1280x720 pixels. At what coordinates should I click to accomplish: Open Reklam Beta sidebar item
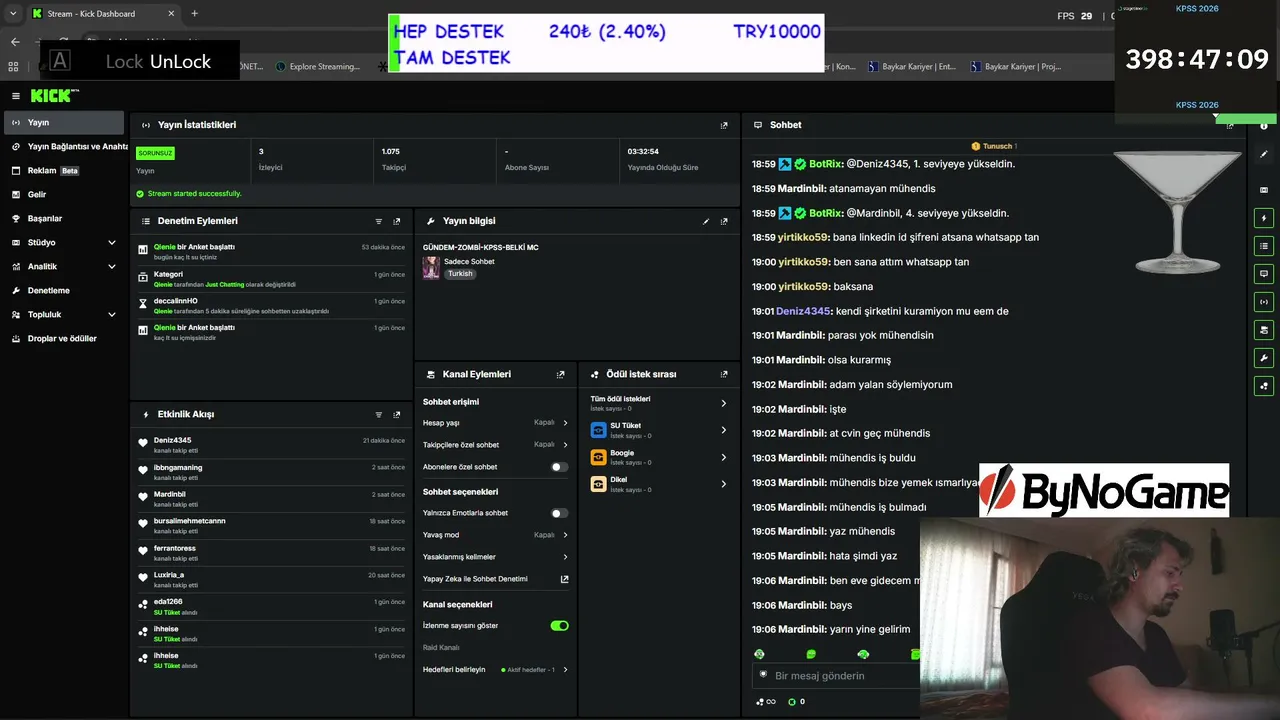(x=64, y=171)
